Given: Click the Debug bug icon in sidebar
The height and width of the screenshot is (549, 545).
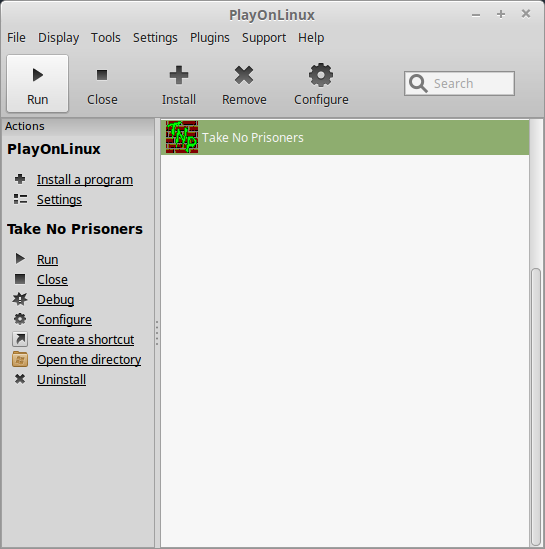Looking at the screenshot, I should pyautogui.click(x=20, y=299).
